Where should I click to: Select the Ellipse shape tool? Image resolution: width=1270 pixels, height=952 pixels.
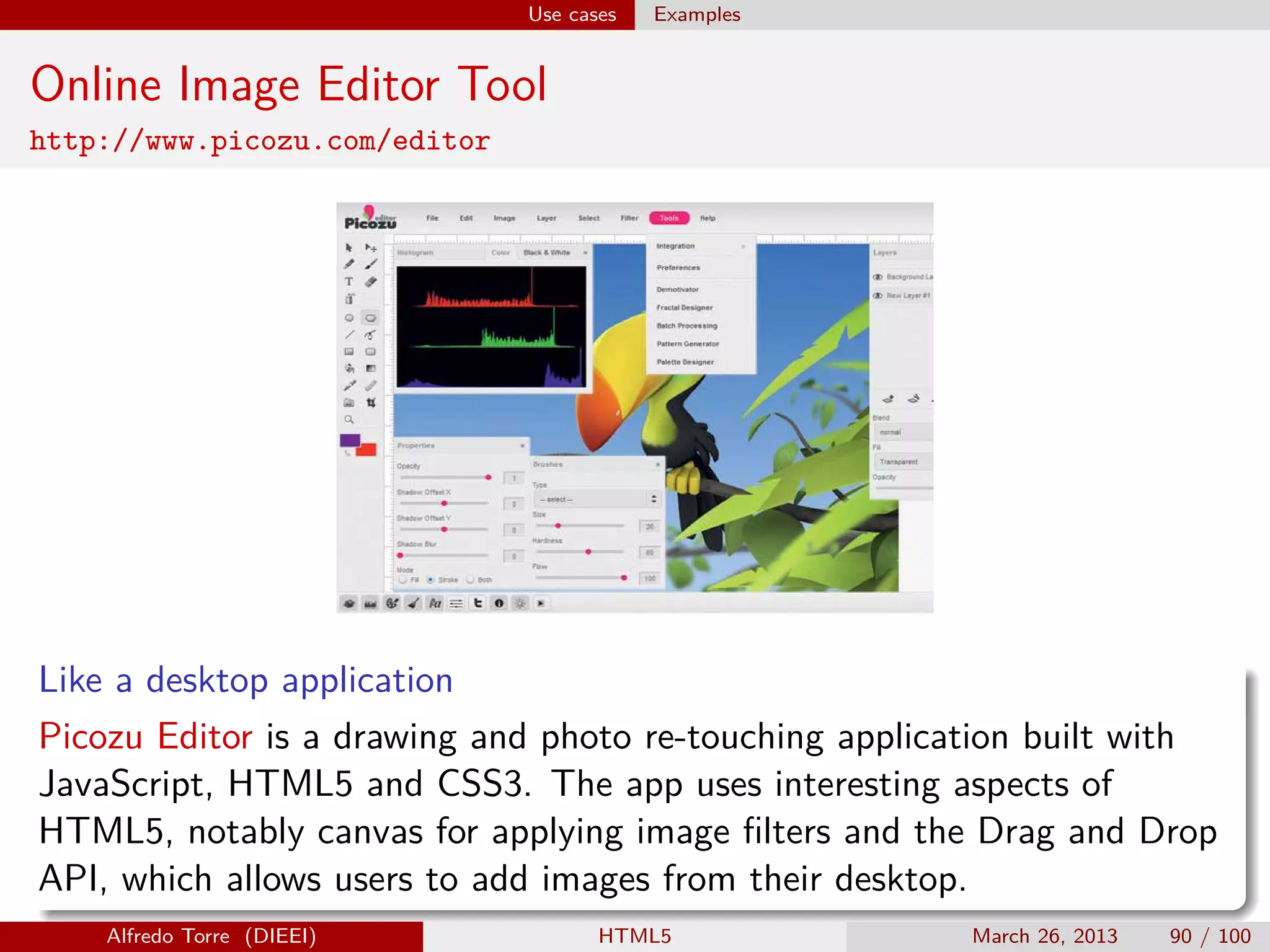tap(349, 318)
